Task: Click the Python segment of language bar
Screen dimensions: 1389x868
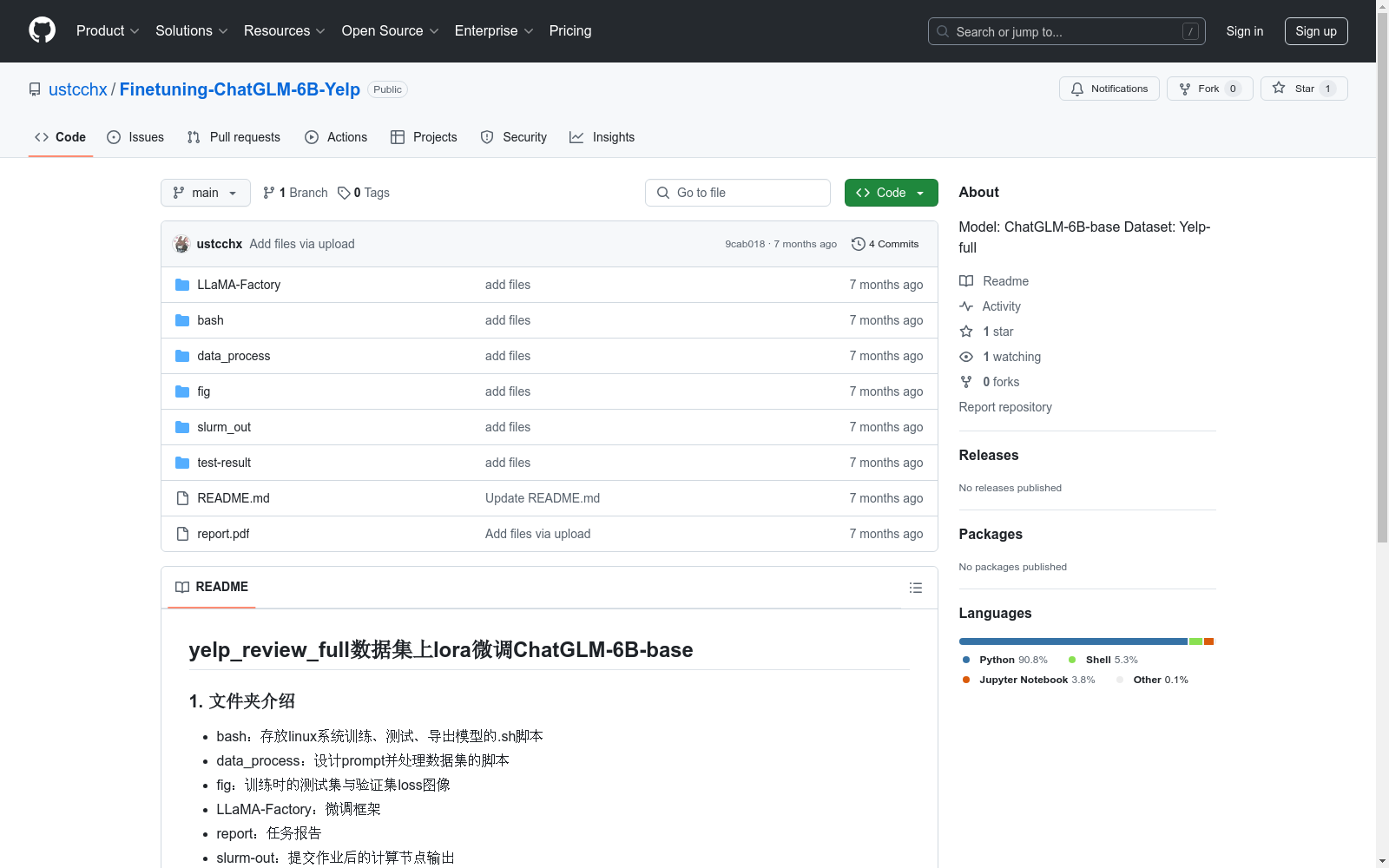Action: tap(1073, 641)
